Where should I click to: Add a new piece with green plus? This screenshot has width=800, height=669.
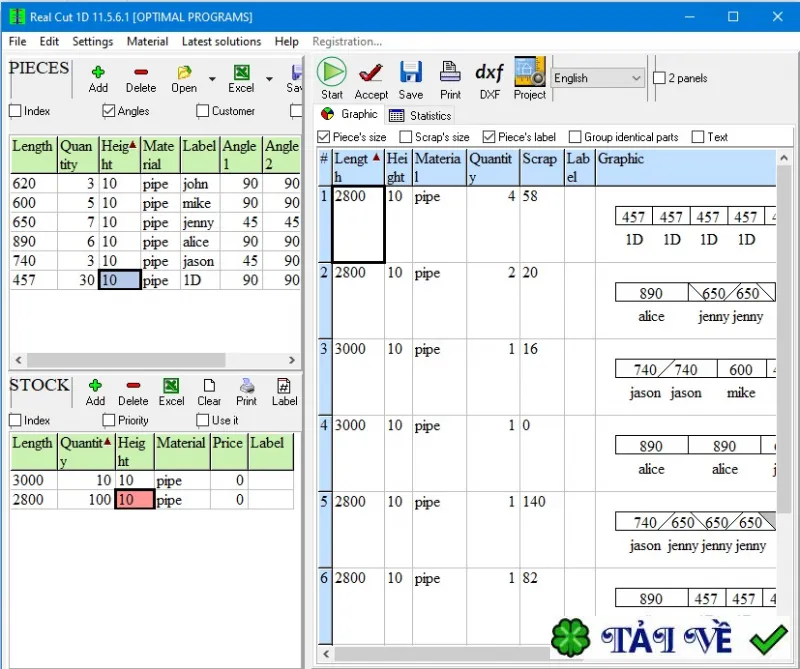(x=98, y=72)
